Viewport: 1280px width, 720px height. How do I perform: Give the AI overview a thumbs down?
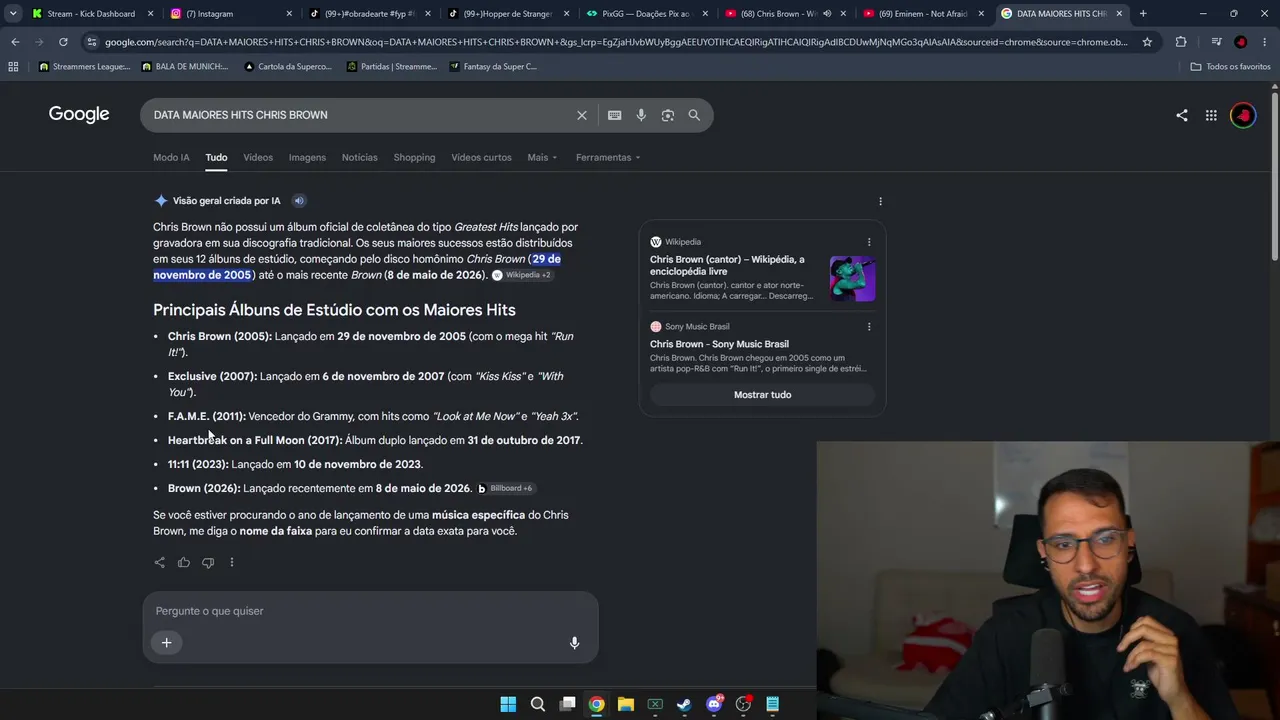[208, 562]
